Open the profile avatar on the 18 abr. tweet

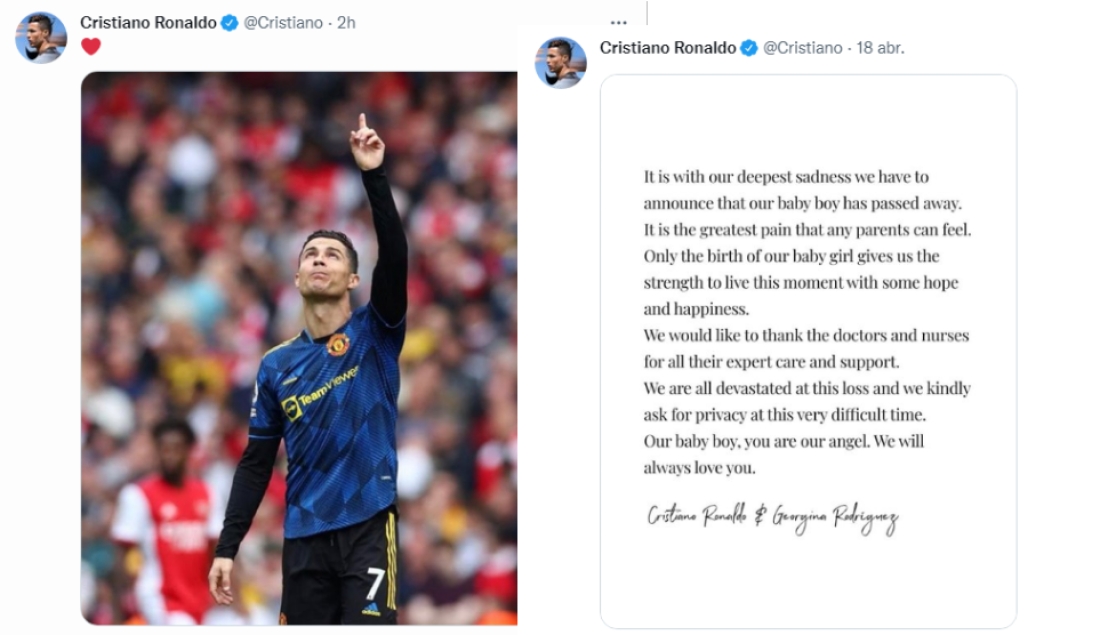561,63
